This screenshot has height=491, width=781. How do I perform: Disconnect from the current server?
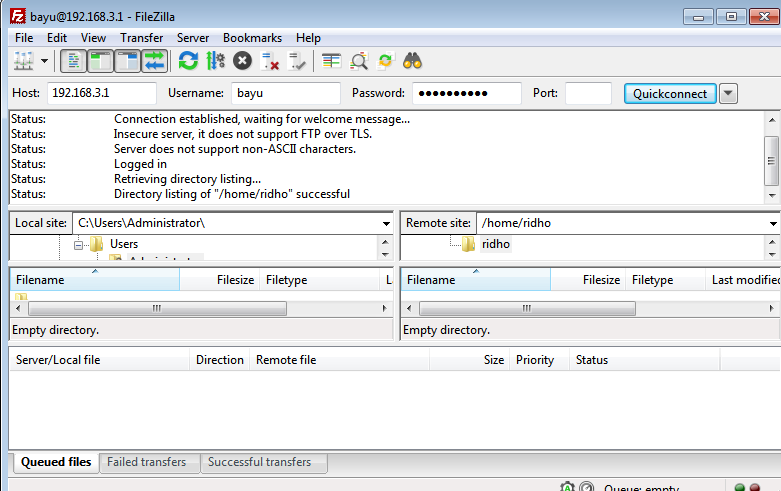click(x=269, y=61)
